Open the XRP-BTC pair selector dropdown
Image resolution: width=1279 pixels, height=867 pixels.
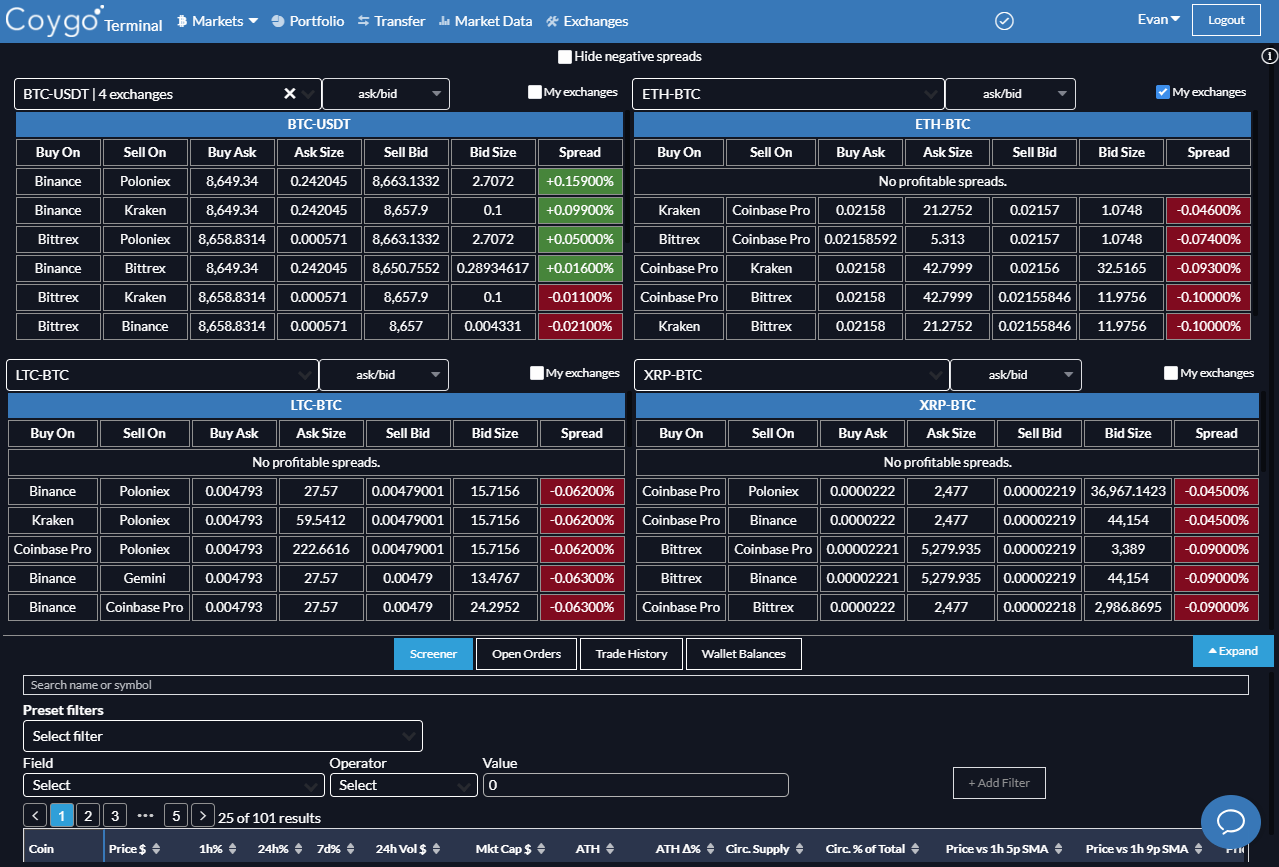pyautogui.click(x=792, y=375)
